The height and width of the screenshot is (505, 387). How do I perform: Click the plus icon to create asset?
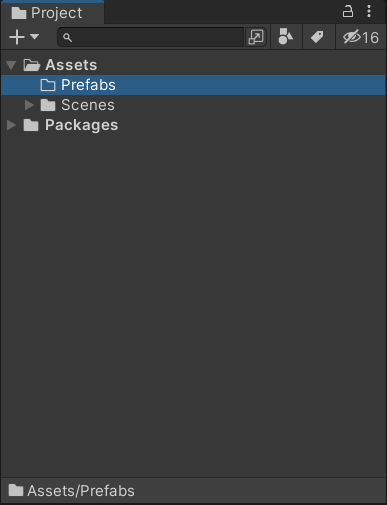(x=17, y=37)
